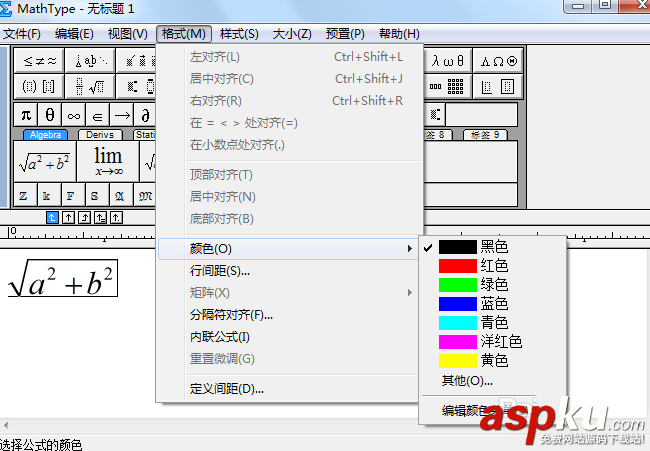
Task: Open the 帮助(H) menu
Action: [x=399, y=34]
